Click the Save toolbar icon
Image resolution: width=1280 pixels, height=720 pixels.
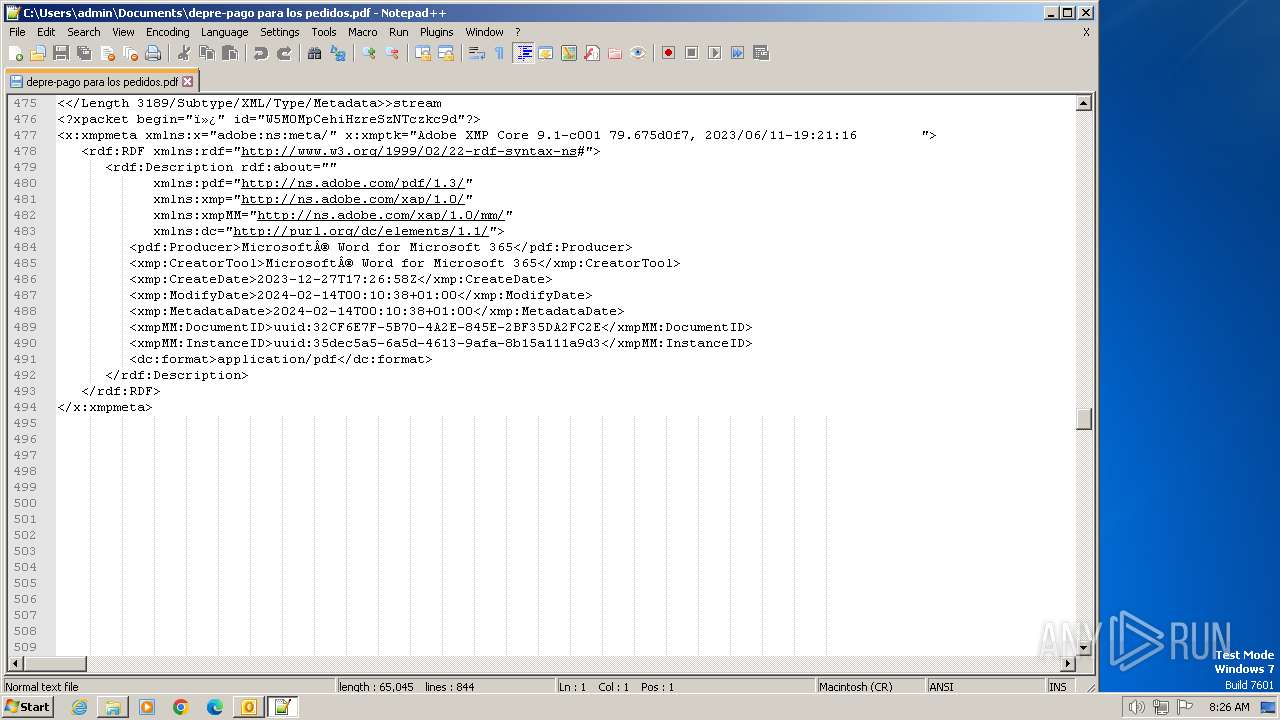[61, 53]
